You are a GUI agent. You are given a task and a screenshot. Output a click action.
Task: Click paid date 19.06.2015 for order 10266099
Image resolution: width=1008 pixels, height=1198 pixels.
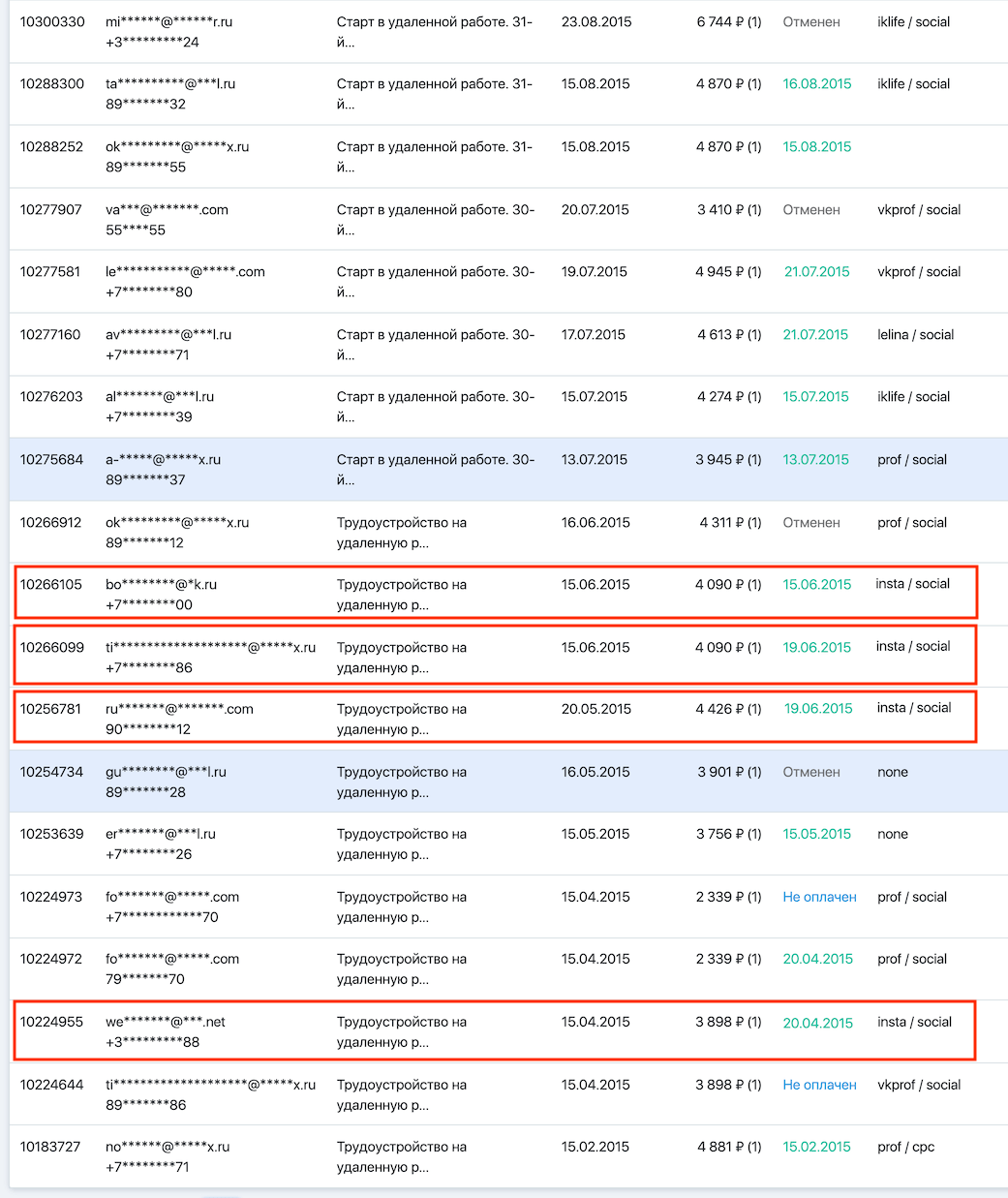(817, 647)
